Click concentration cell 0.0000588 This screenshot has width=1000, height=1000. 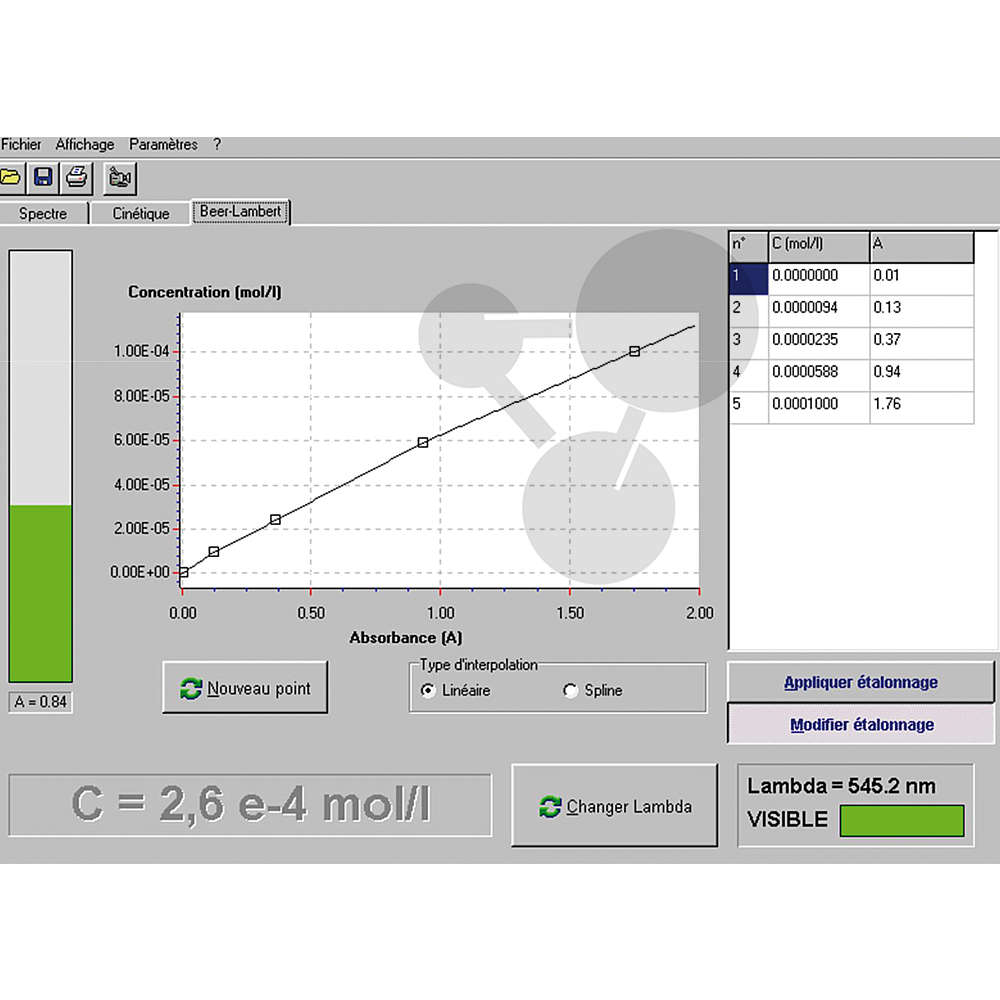click(819, 375)
